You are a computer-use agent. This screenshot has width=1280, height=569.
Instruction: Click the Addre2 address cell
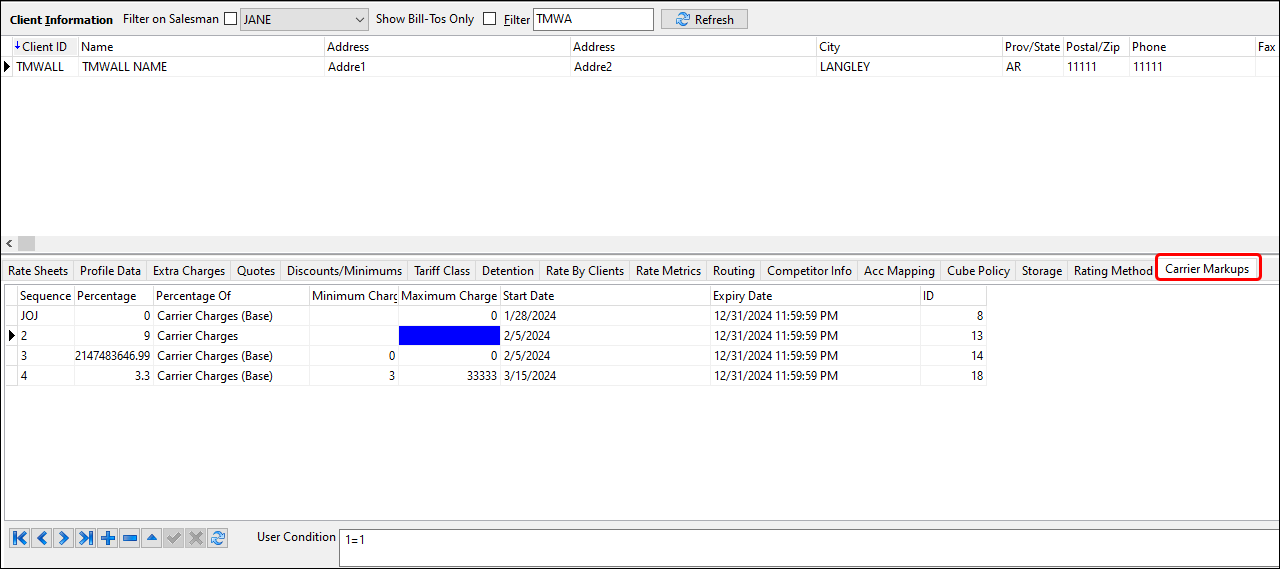(693, 67)
